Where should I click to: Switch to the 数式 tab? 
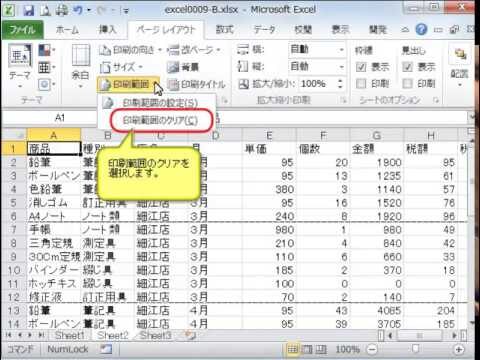click(224, 30)
